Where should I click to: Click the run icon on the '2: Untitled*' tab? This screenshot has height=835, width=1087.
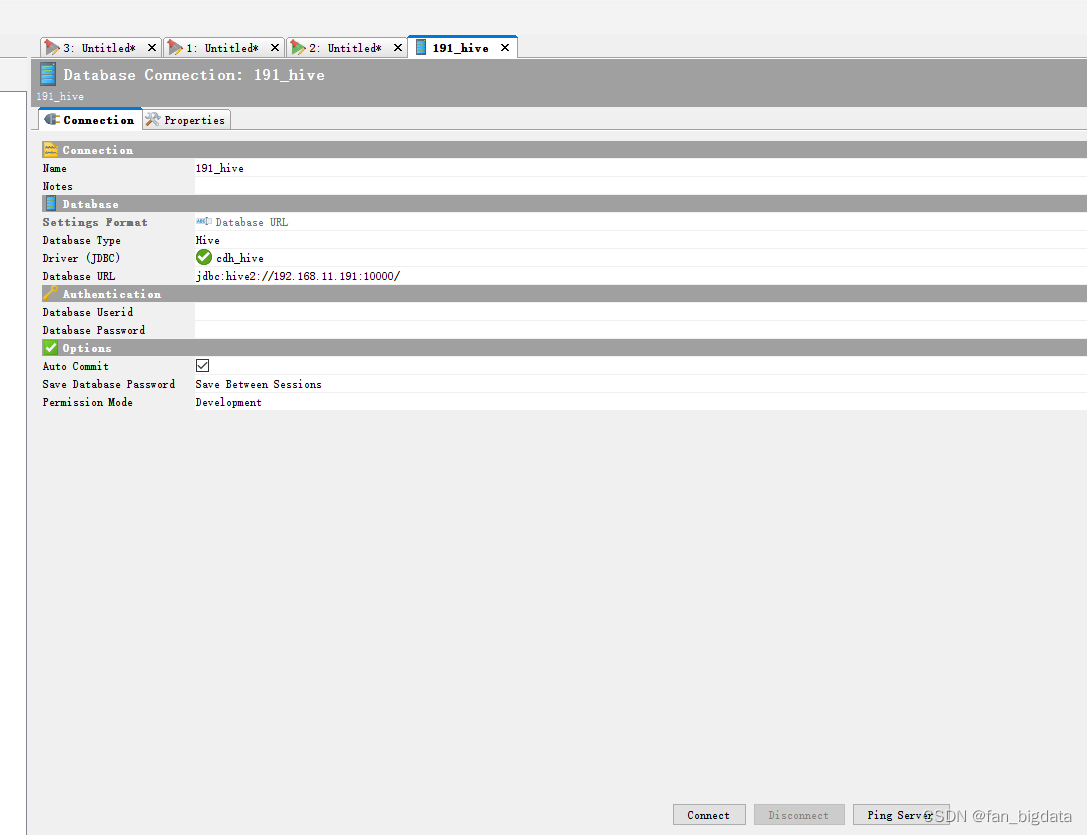click(x=298, y=47)
